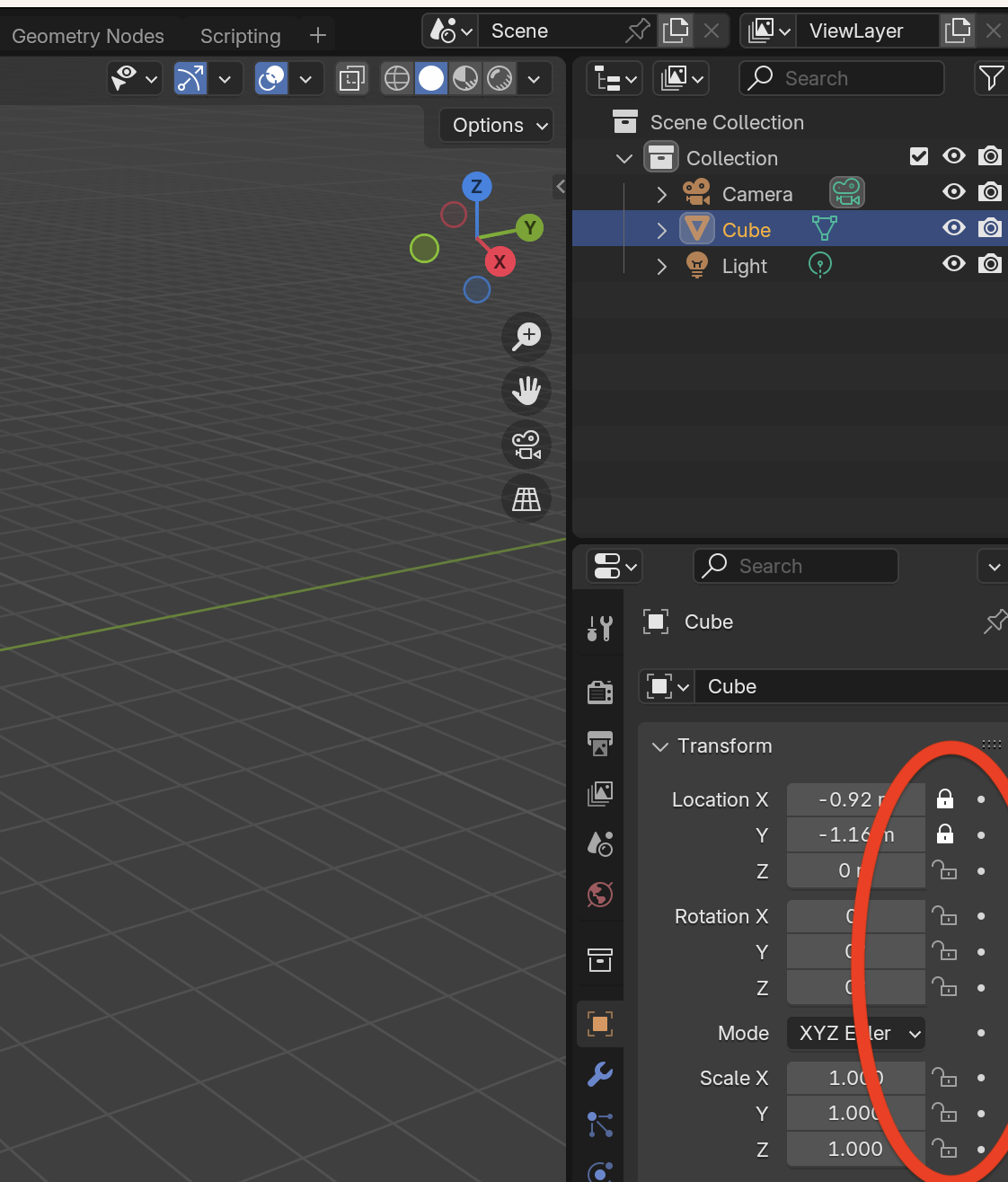Open the Output properties tab icon

tap(600, 742)
